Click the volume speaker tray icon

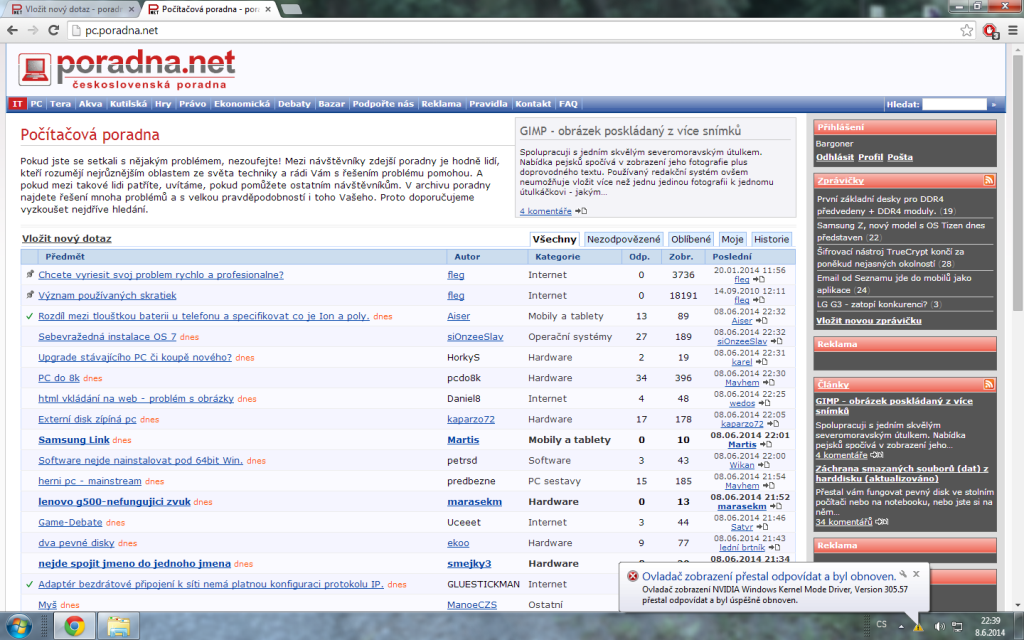[x=939, y=626]
